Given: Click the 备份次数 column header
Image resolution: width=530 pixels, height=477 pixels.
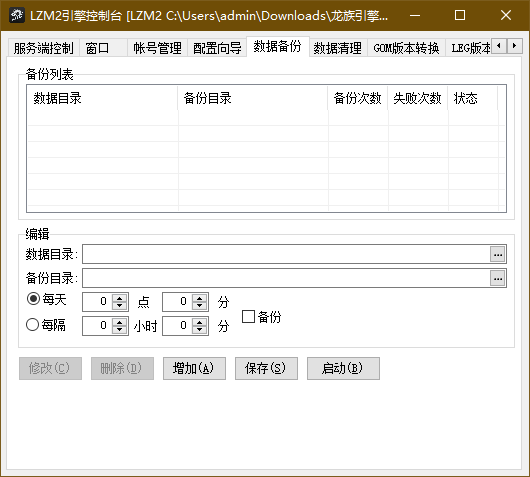Looking at the screenshot, I should point(358,98).
